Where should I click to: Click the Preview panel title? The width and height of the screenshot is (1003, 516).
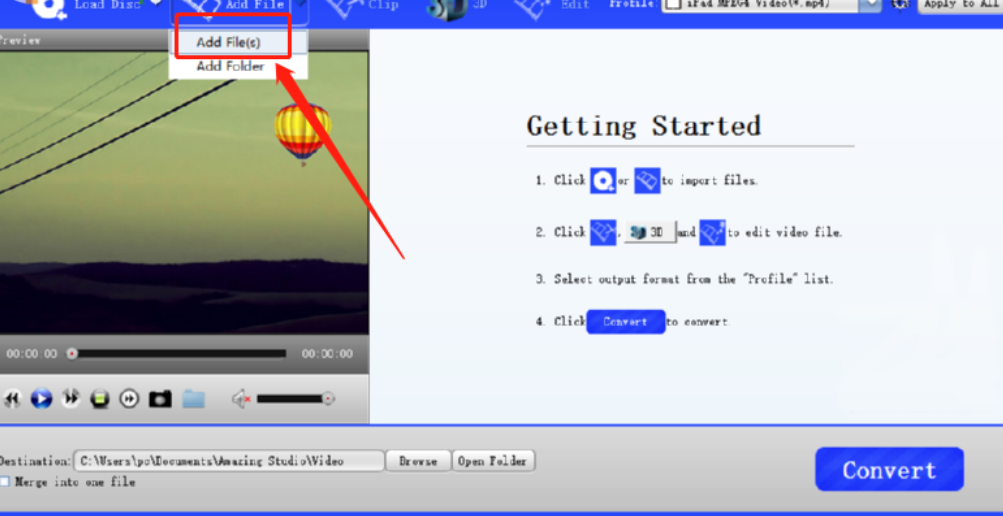(x=20, y=40)
